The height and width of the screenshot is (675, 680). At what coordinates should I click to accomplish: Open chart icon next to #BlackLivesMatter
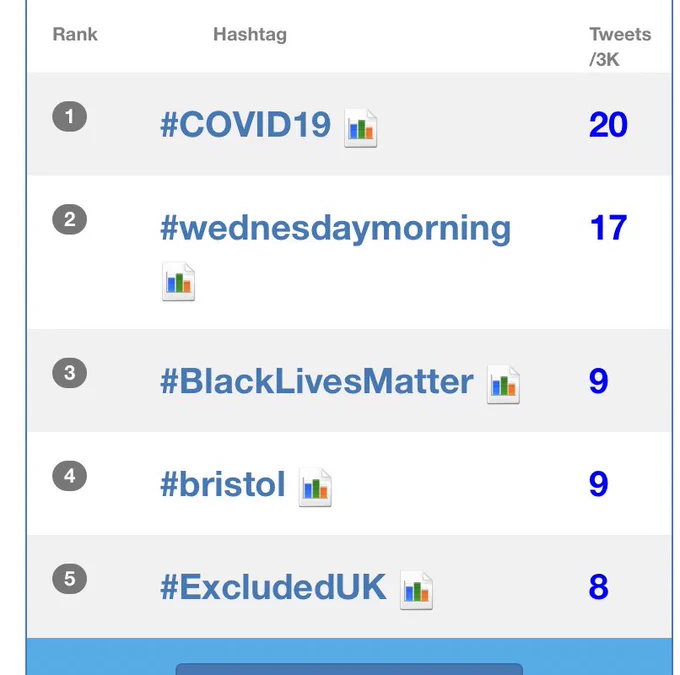tap(503, 384)
